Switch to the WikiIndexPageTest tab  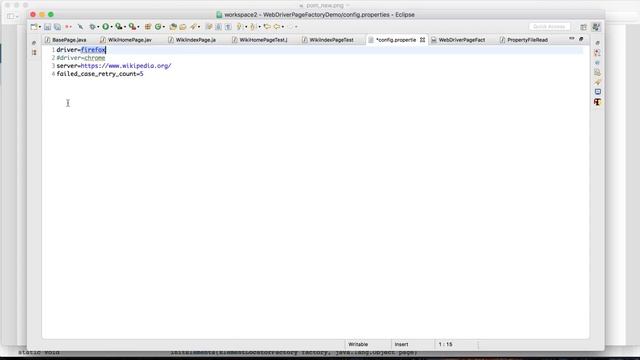coord(328,40)
